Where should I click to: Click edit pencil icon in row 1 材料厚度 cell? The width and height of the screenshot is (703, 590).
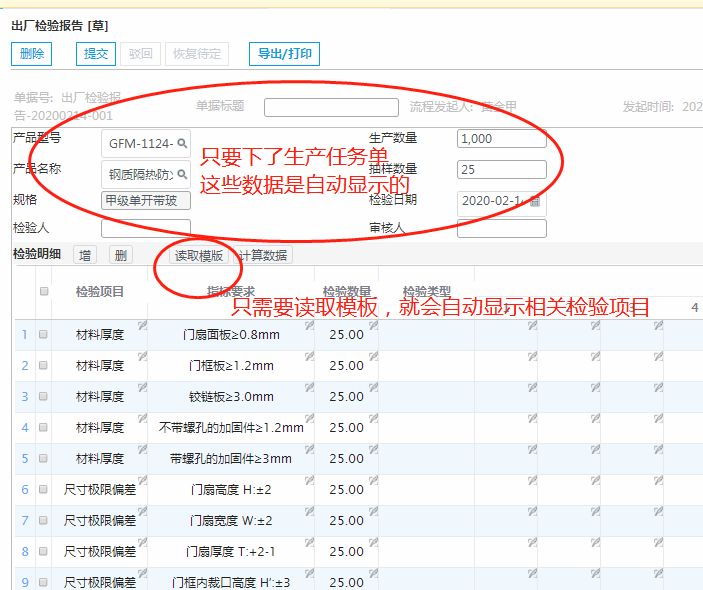click(x=141, y=325)
